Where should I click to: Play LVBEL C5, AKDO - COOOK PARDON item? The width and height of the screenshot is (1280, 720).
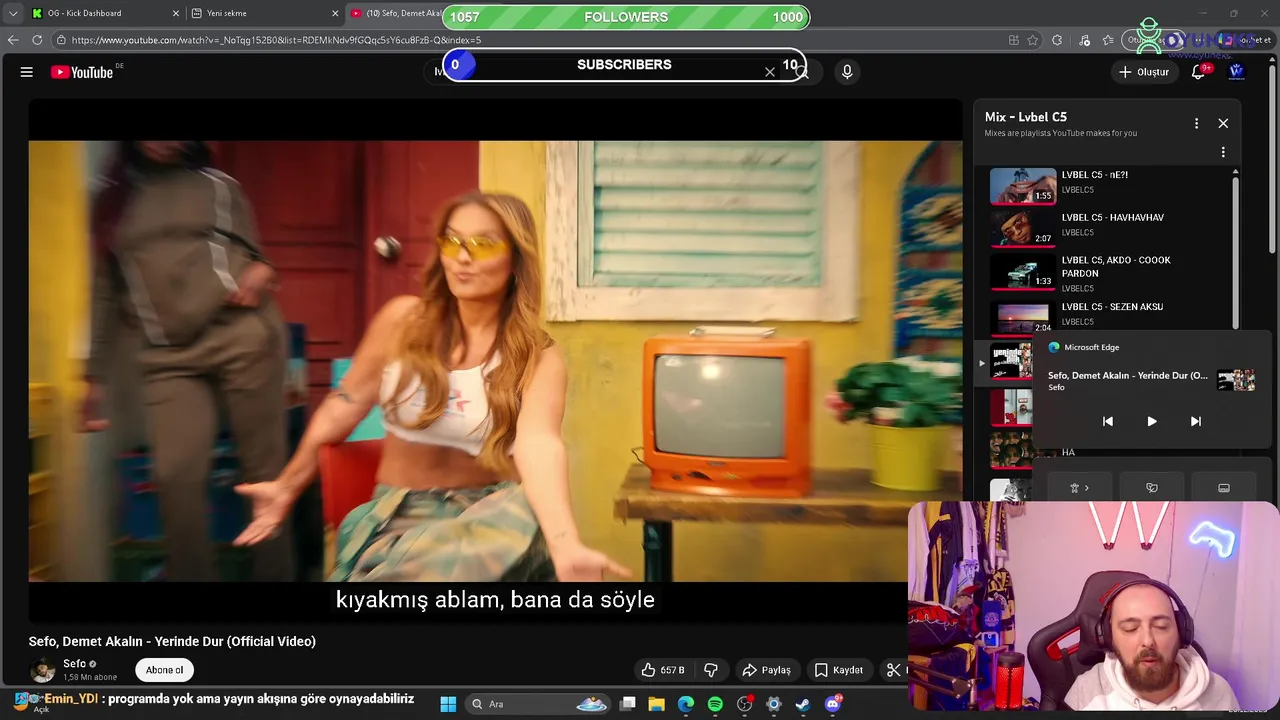[x=1108, y=272]
